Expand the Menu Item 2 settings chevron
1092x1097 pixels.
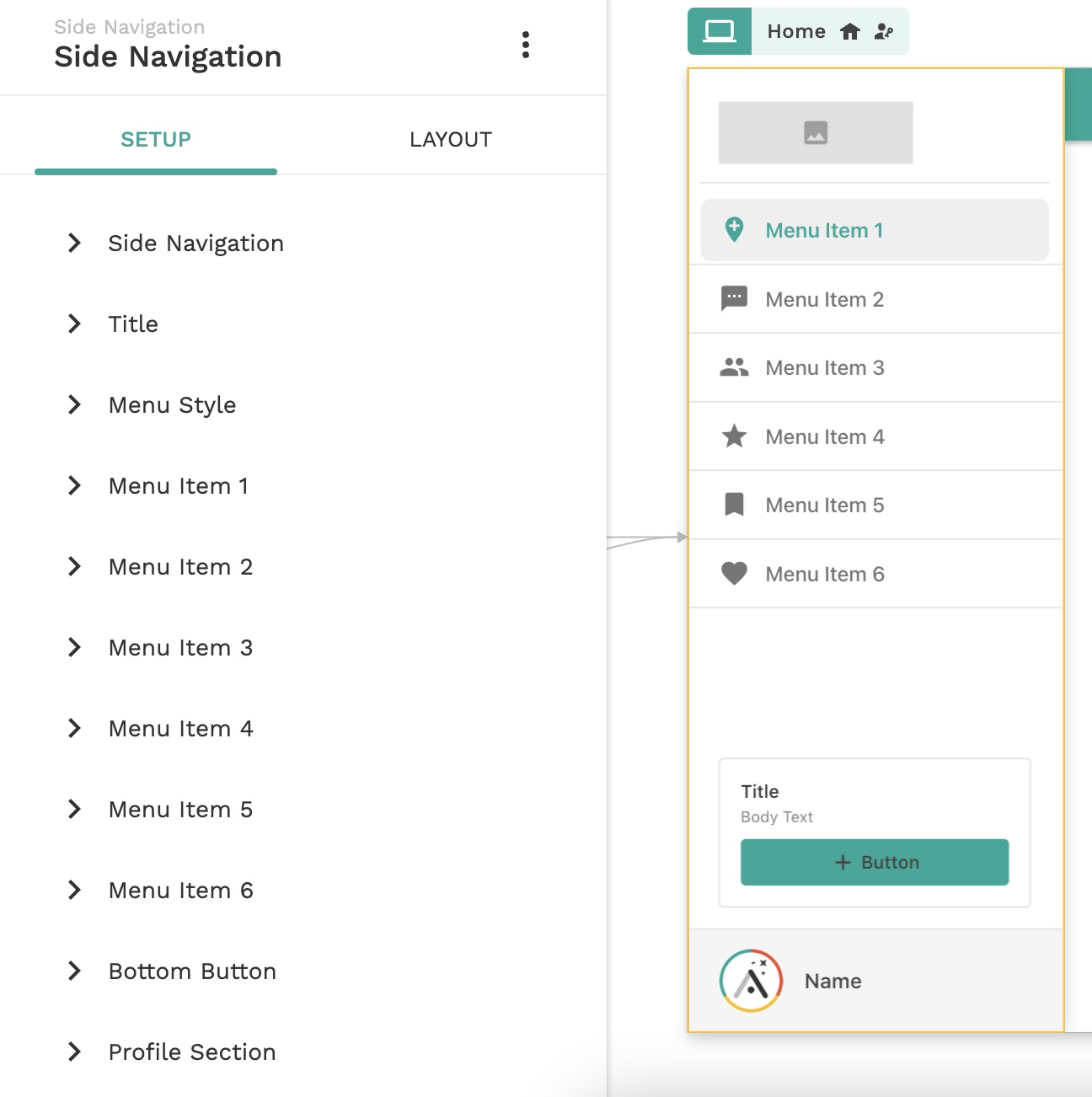click(x=75, y=566)
